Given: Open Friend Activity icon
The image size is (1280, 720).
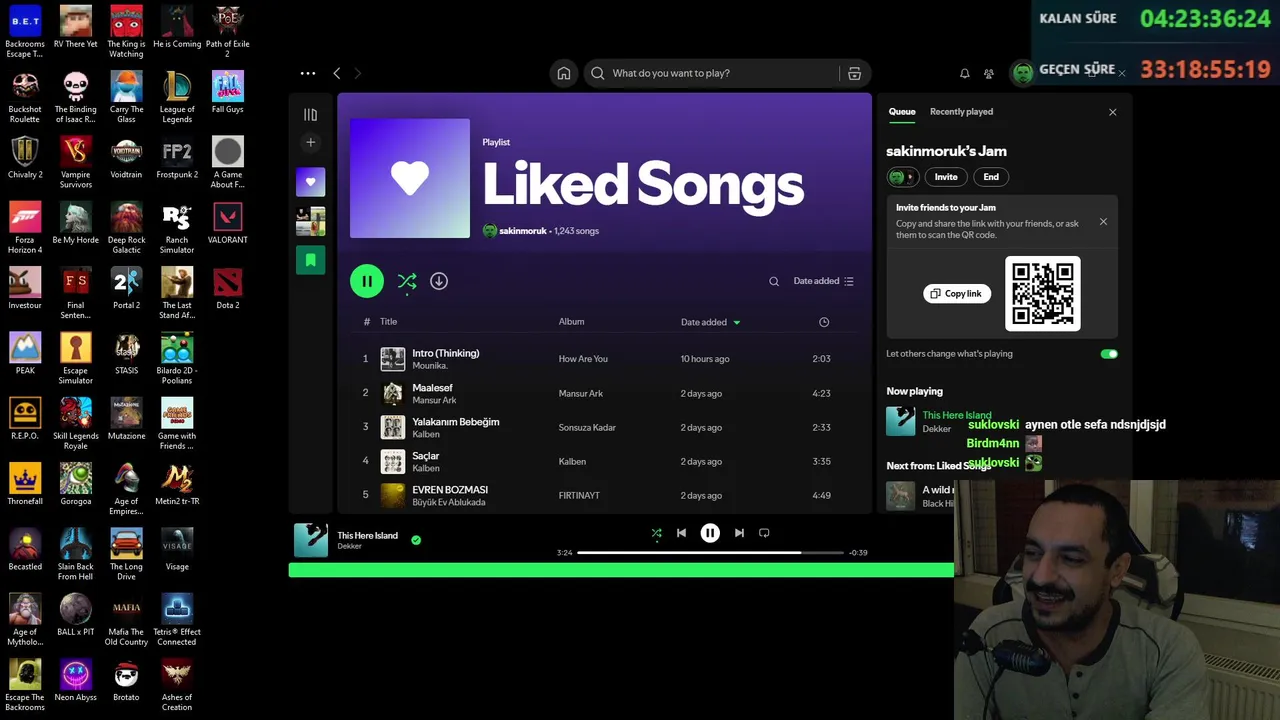Looking at the screenshot, I should [989, 73].
